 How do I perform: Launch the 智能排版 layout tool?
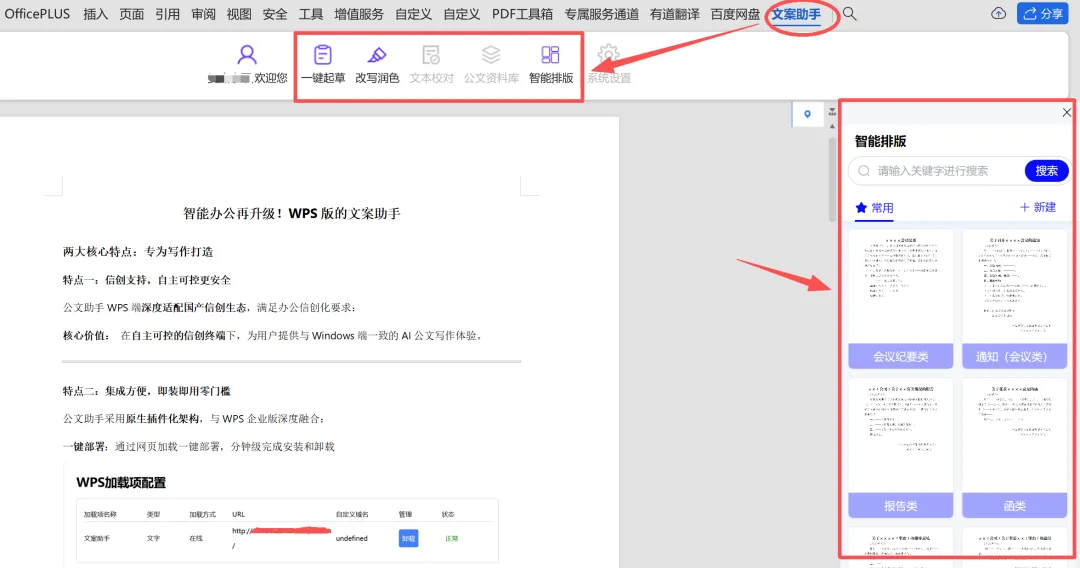[x=550, y=65]
